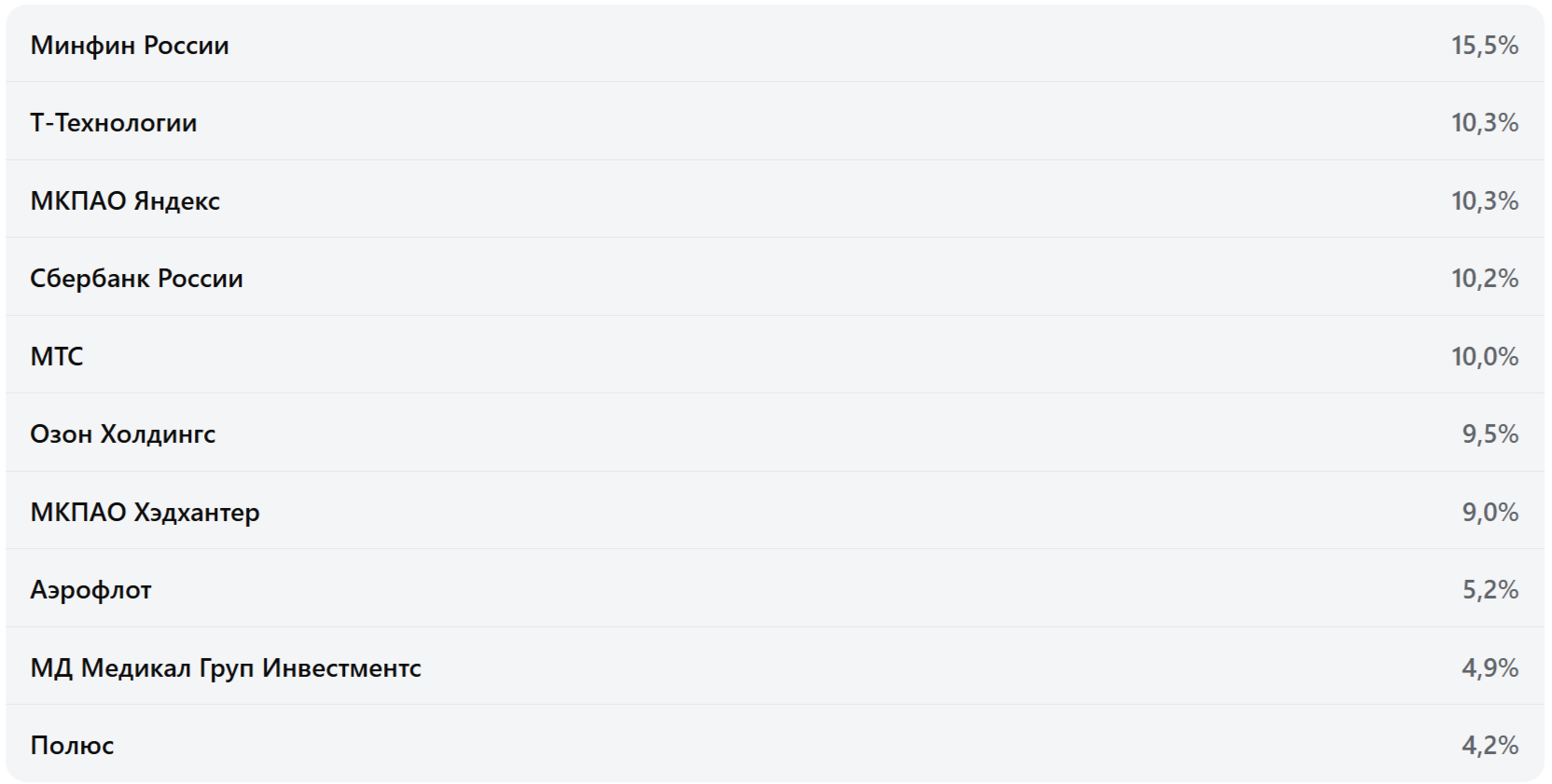Select the МТС holding name
This screenshot has width=1552, height=784.
coord(56,356)
